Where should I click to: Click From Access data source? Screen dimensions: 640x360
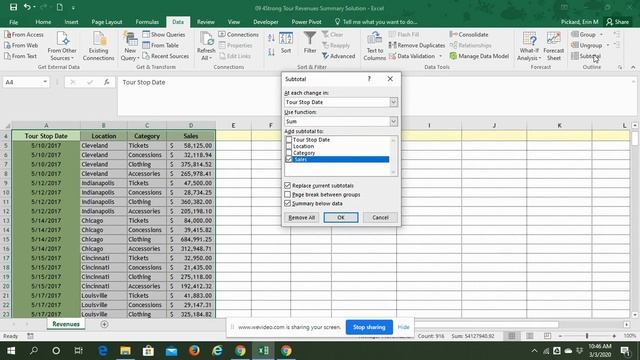pyautogui.click(x=24, y=35)
